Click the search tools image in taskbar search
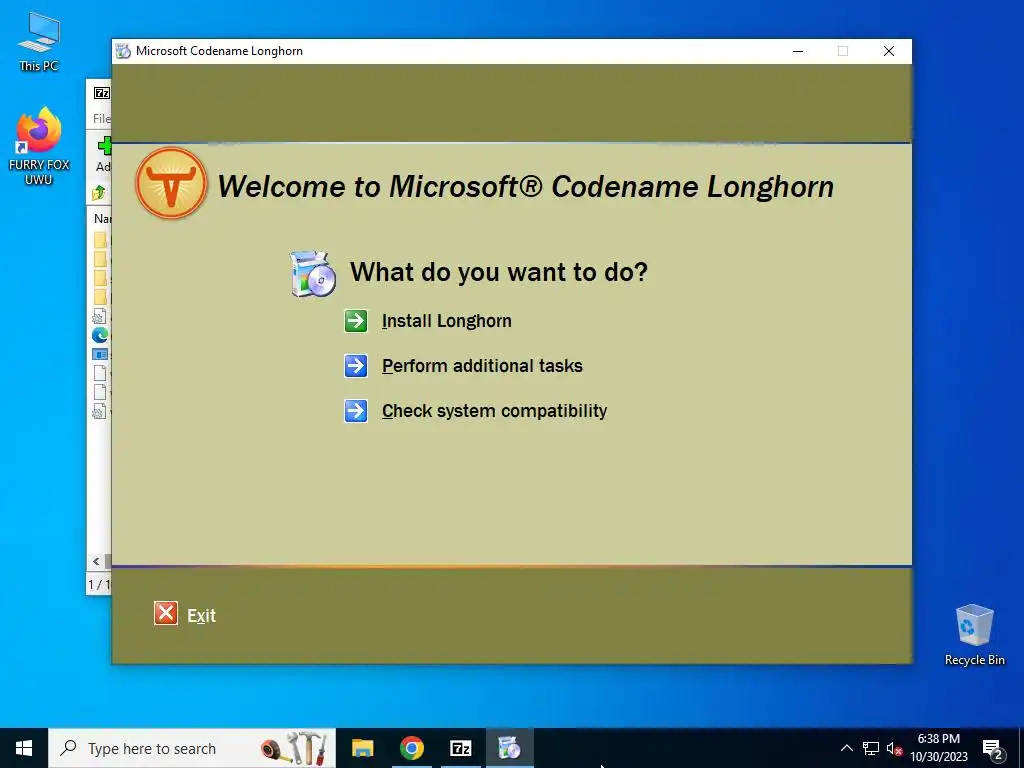Image resolution: width=1024 pixels, height=768 pixels. 294,748
